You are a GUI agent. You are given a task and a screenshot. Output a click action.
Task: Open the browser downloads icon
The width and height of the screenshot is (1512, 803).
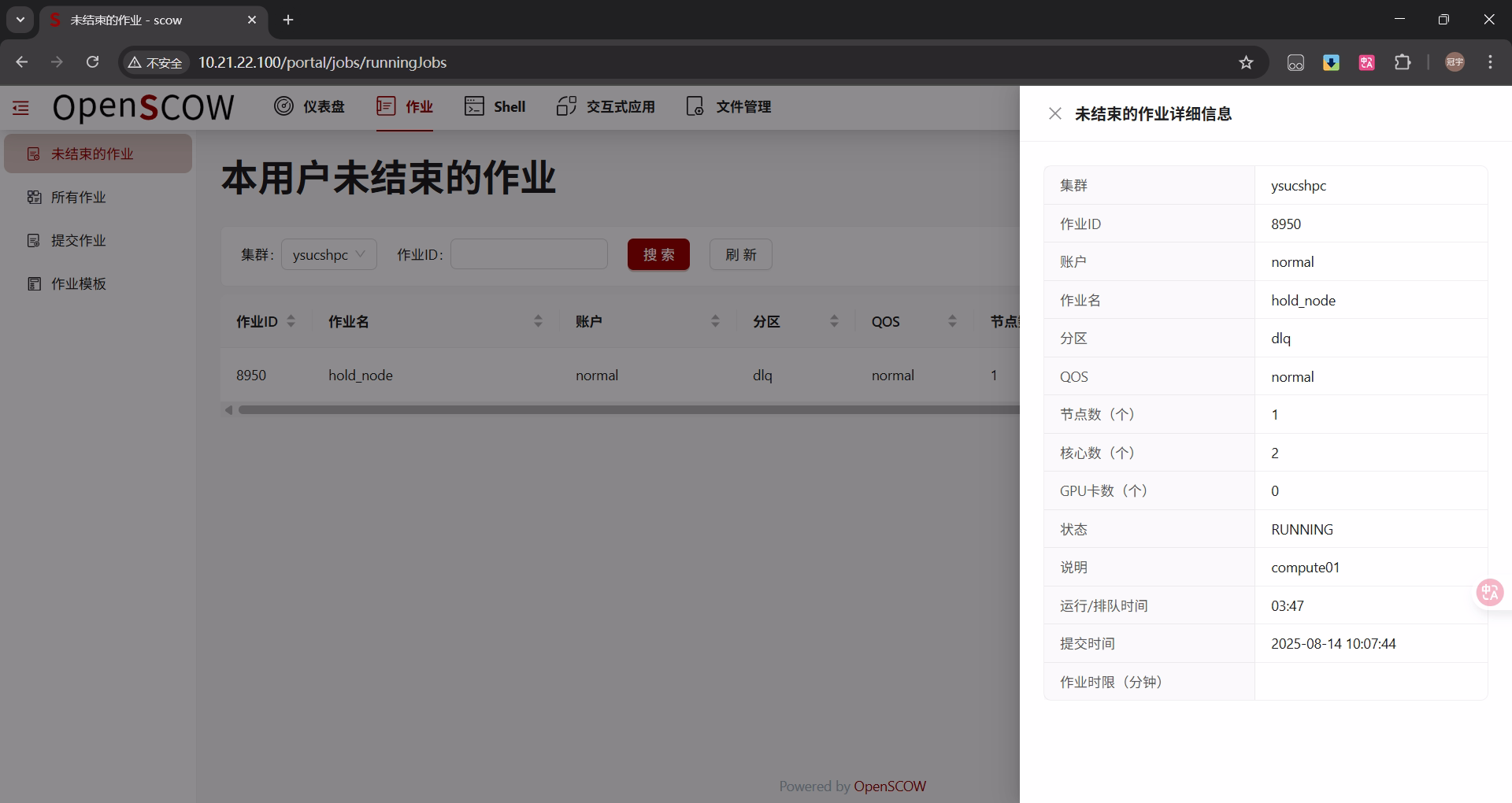1331,62
